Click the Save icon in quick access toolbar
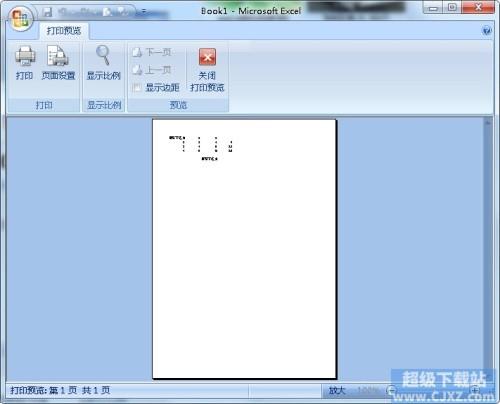Screen dimensions: 500x404 click(48, 12)
